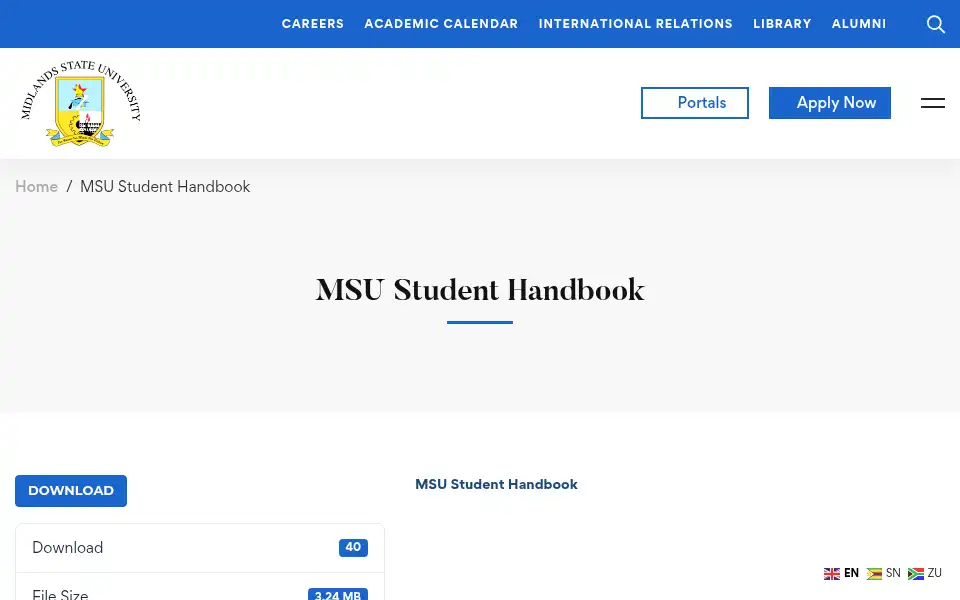960x600 pixels.
Task: Open the Library menu item
Action: click(782, 24)
